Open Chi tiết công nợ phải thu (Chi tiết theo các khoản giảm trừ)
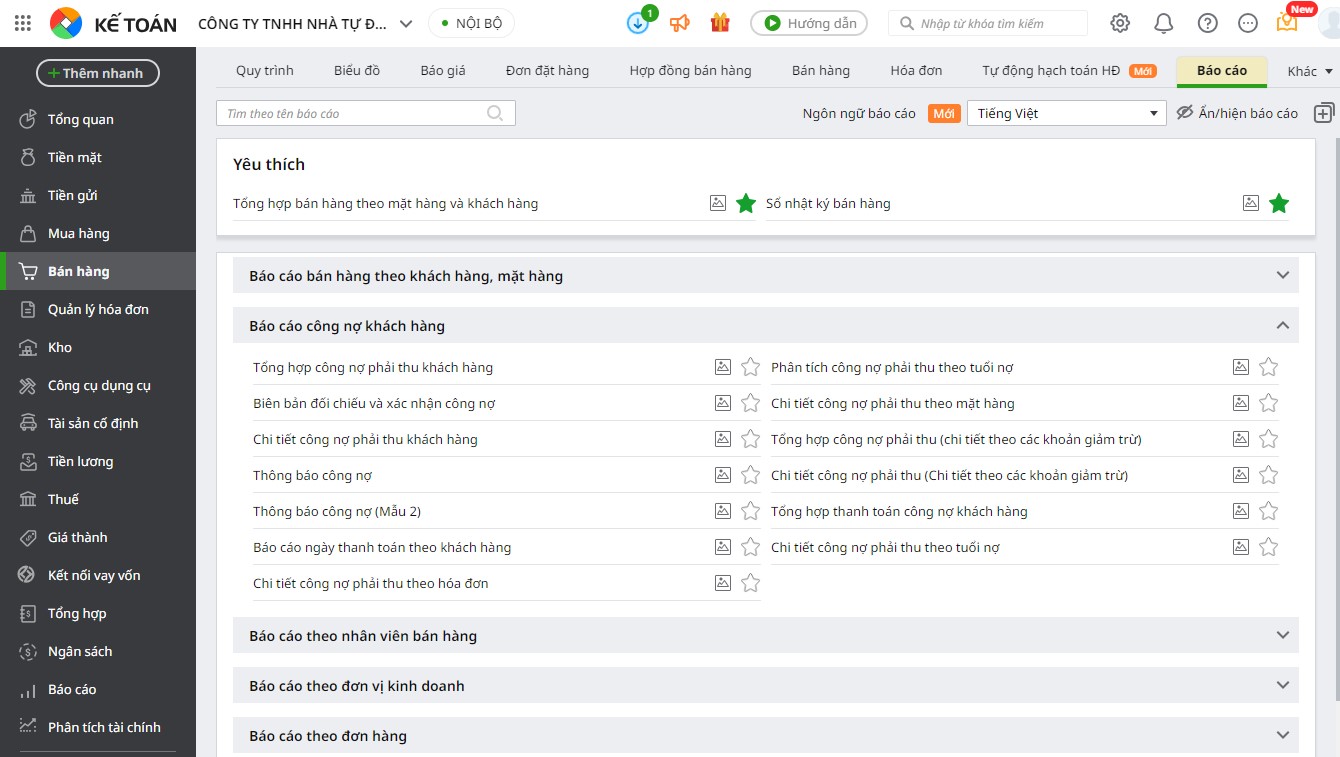The width and height of the screenshot is (1340, 757). tap(949, 475)
